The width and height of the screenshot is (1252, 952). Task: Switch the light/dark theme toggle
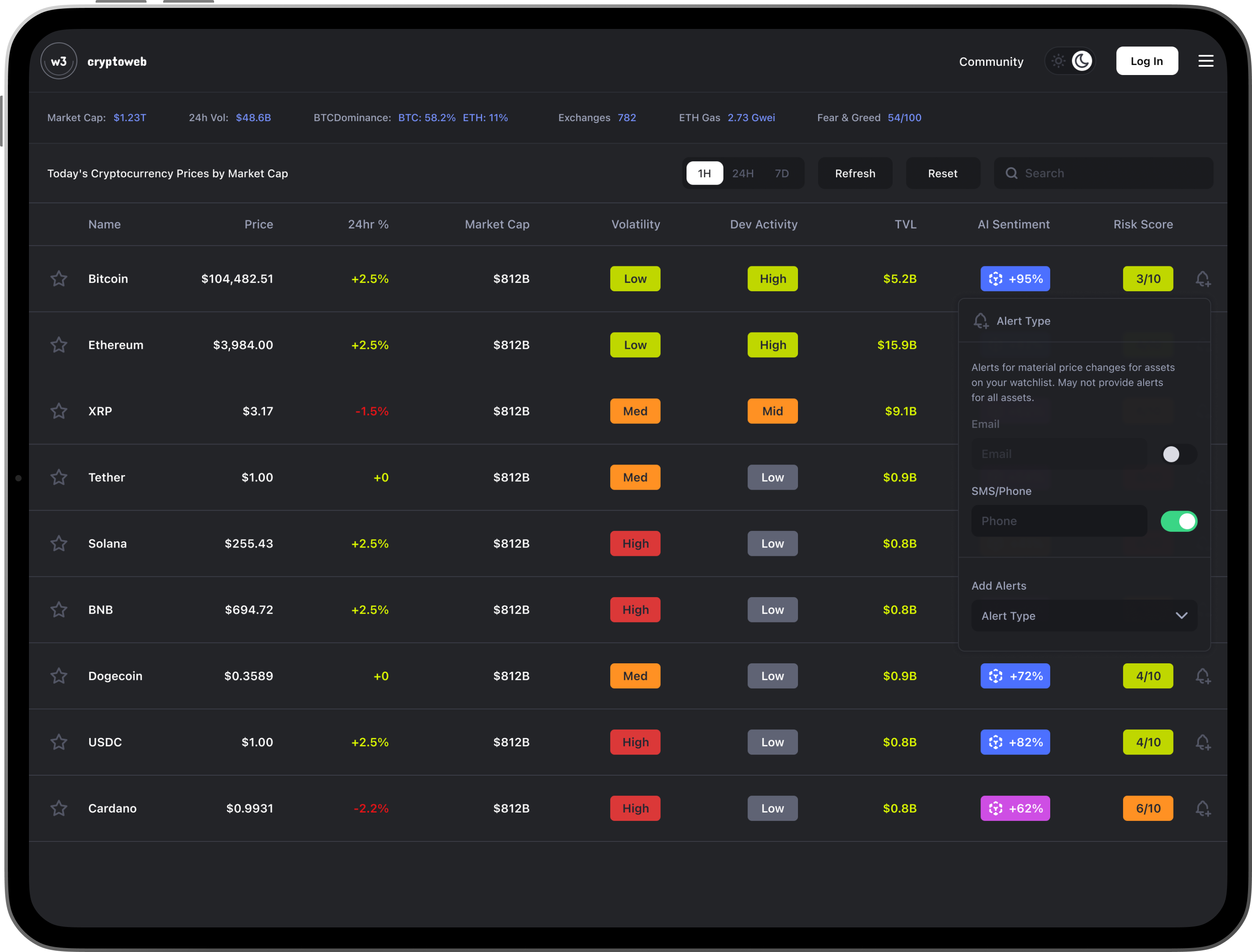[1070, 61]
